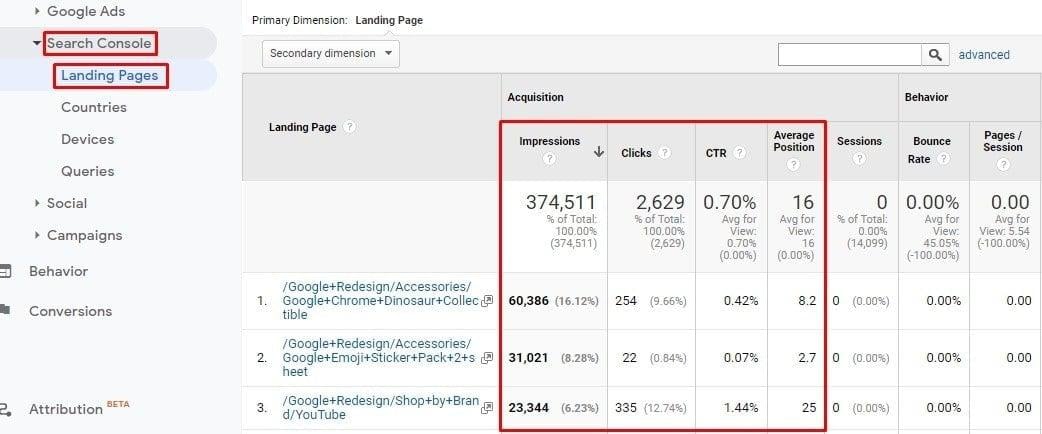Click the 335 clicks value
This screenshot has height=434, width=1042.
pyautogui.click(x=626, y=407)
